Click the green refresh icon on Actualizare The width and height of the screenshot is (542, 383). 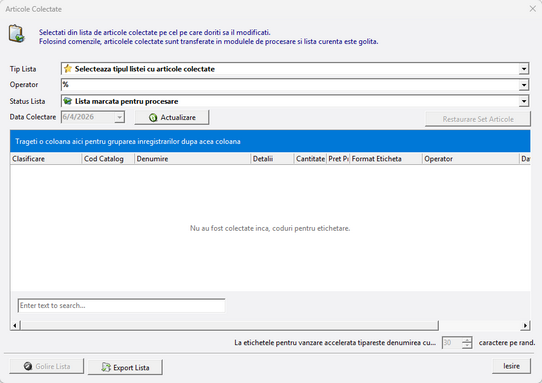click(x=153, y=118)
